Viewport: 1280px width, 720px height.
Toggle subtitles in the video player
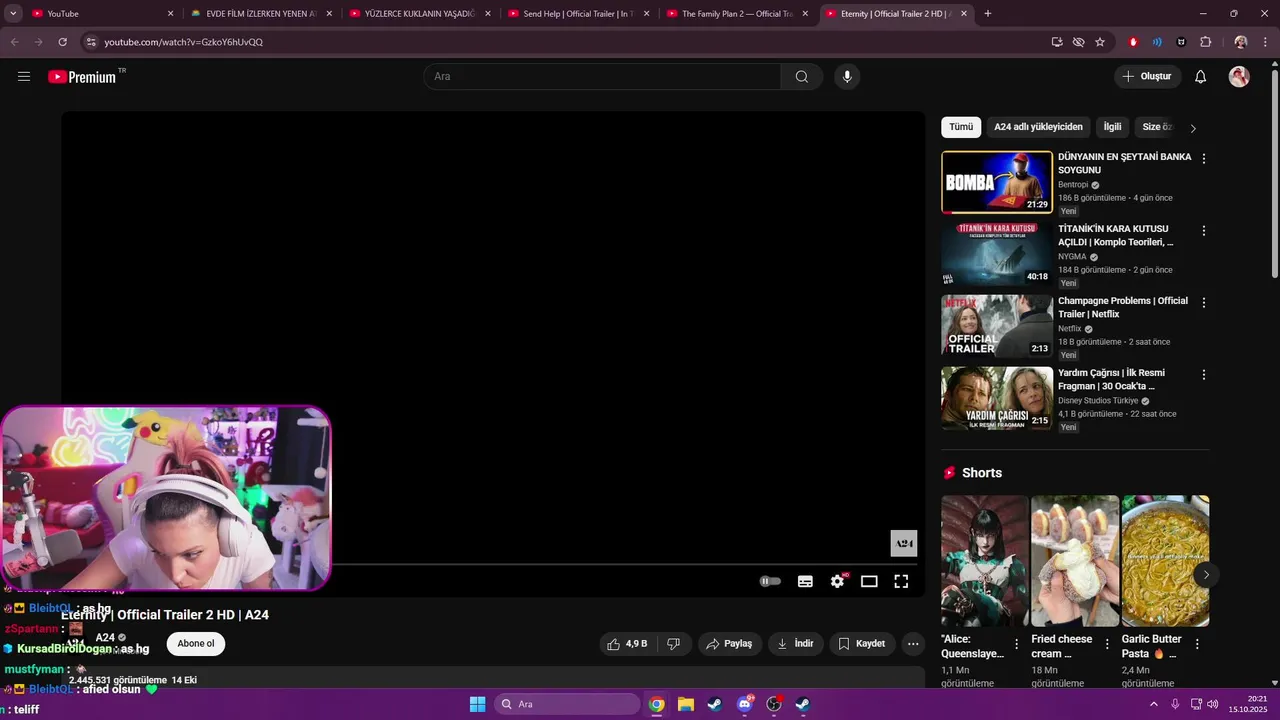805,581
